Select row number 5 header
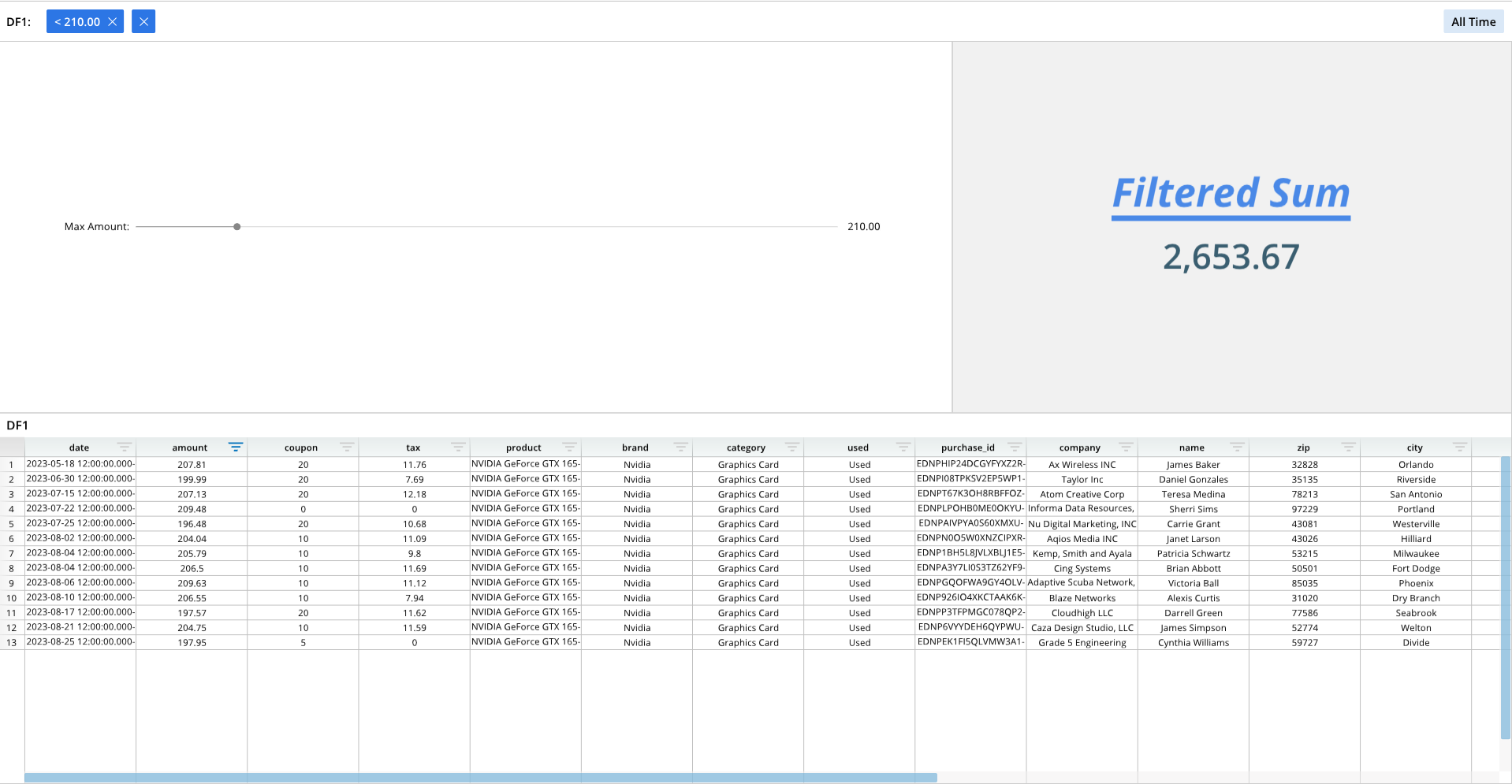The image size is (1512, 784). click(12, 524)
